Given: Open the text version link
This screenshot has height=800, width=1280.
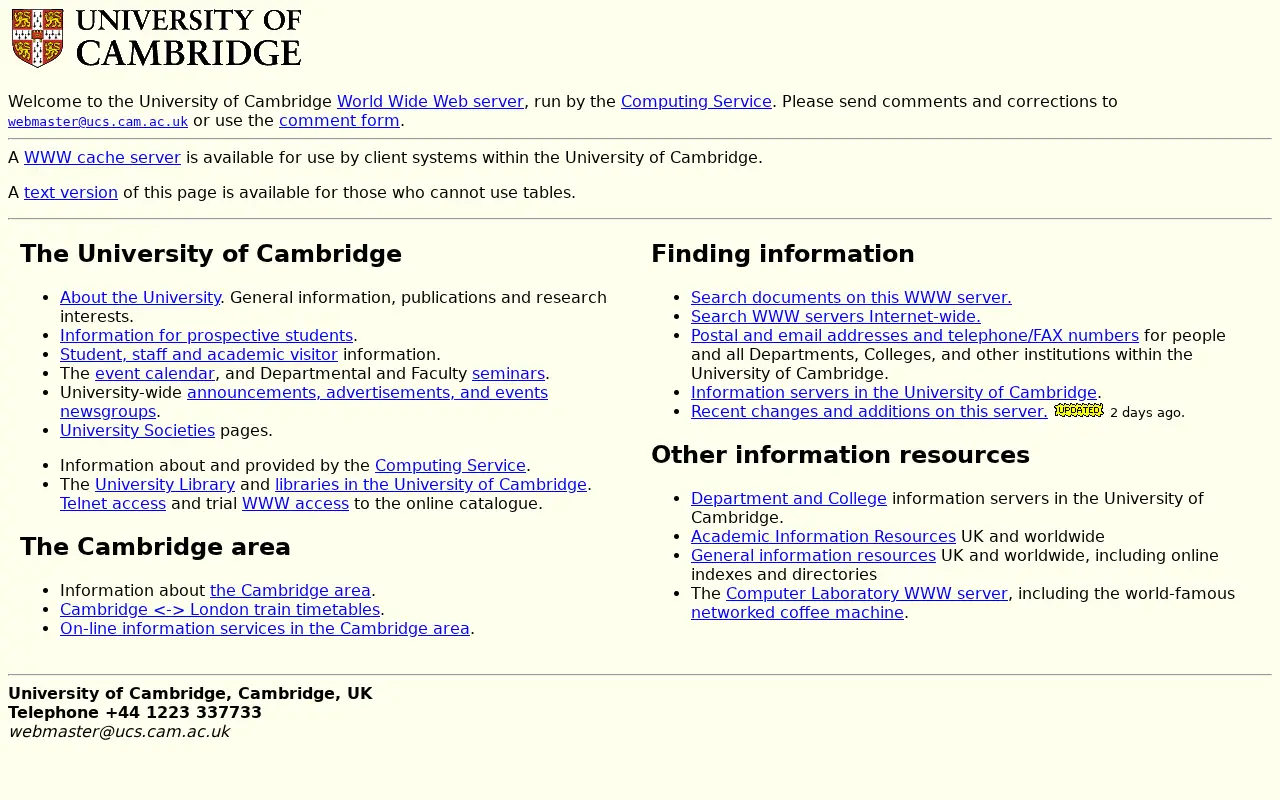Looking at the screenshot, I should click(x=71, y=193).
